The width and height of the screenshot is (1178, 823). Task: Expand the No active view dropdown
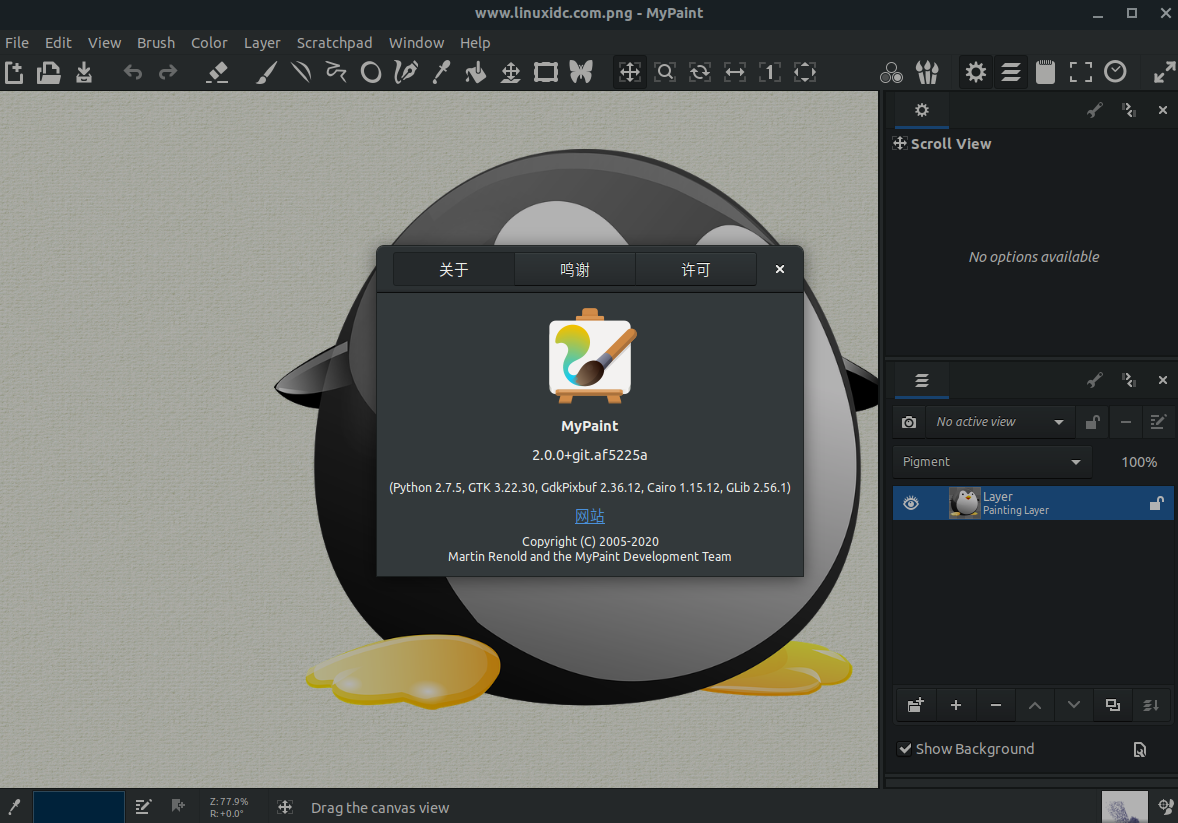[999, 422]
